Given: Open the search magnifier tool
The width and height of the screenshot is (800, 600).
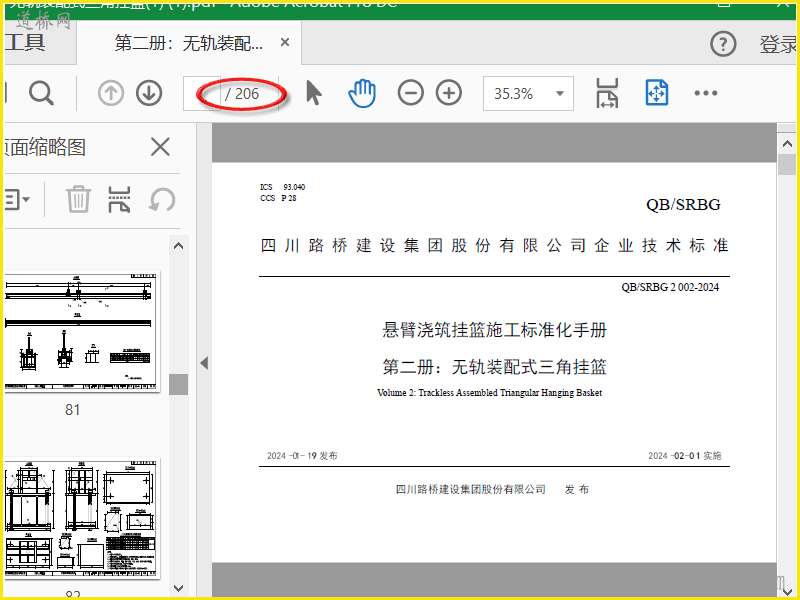Looking at the screenshot, I should click(x=41, y=93).
